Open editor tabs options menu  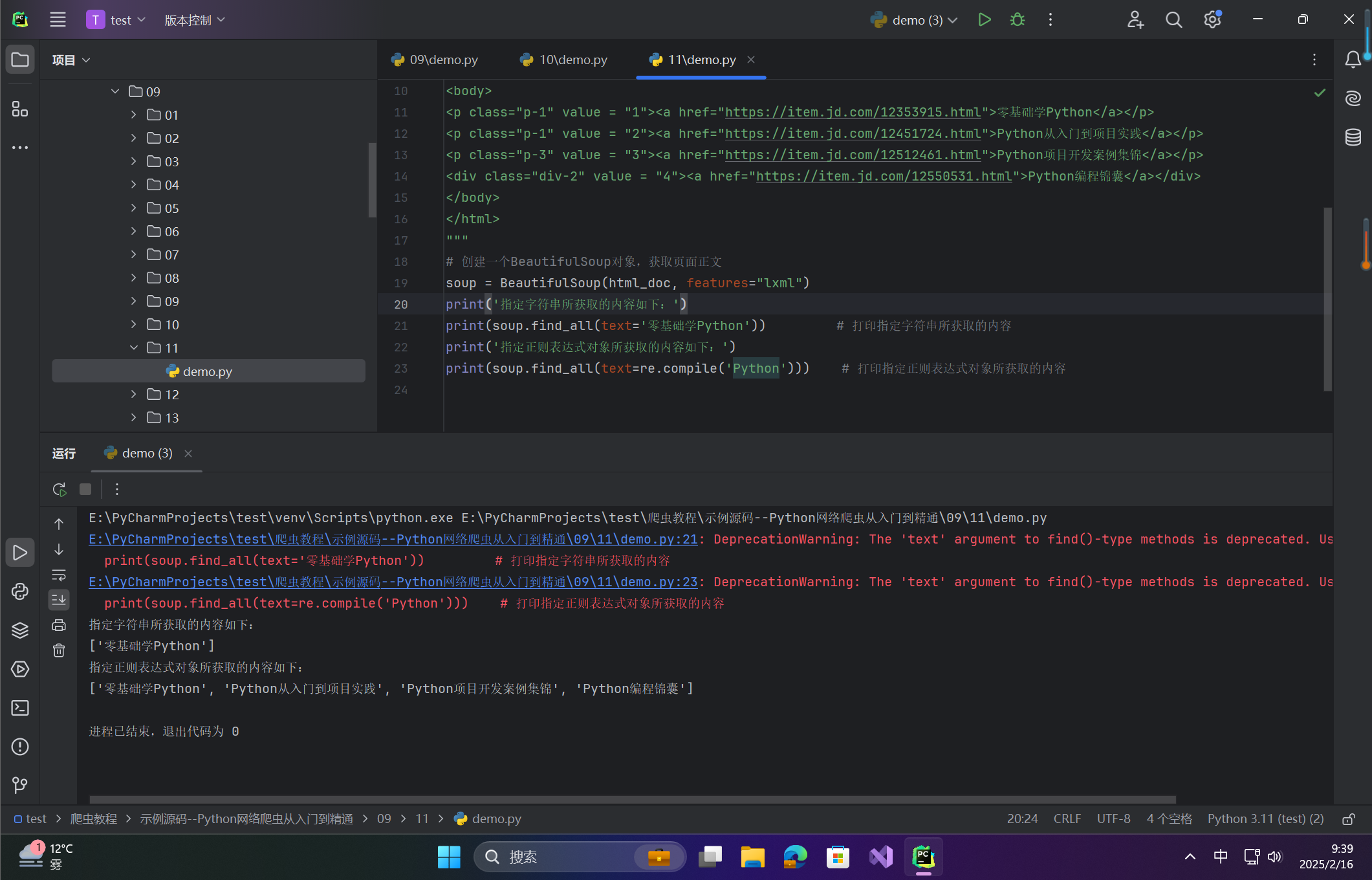1314,60
